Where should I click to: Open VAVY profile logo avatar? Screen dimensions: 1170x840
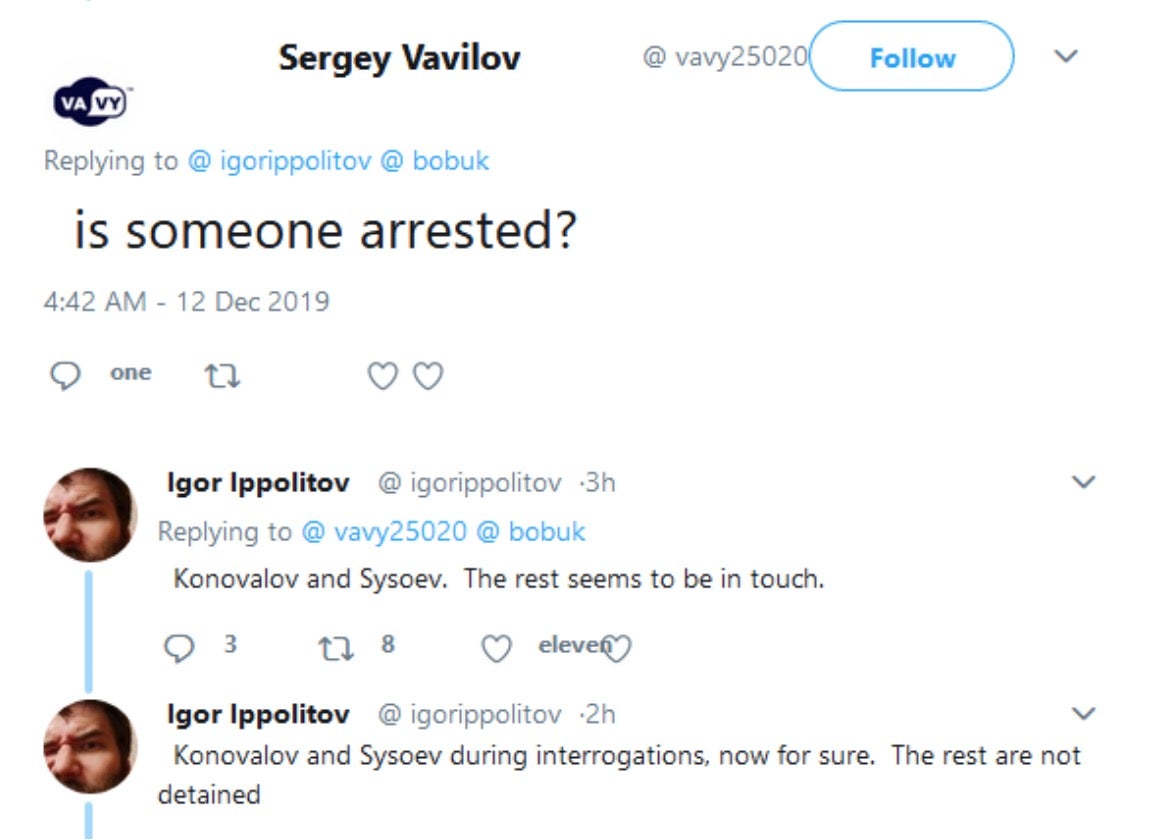(x=92, y=102)
